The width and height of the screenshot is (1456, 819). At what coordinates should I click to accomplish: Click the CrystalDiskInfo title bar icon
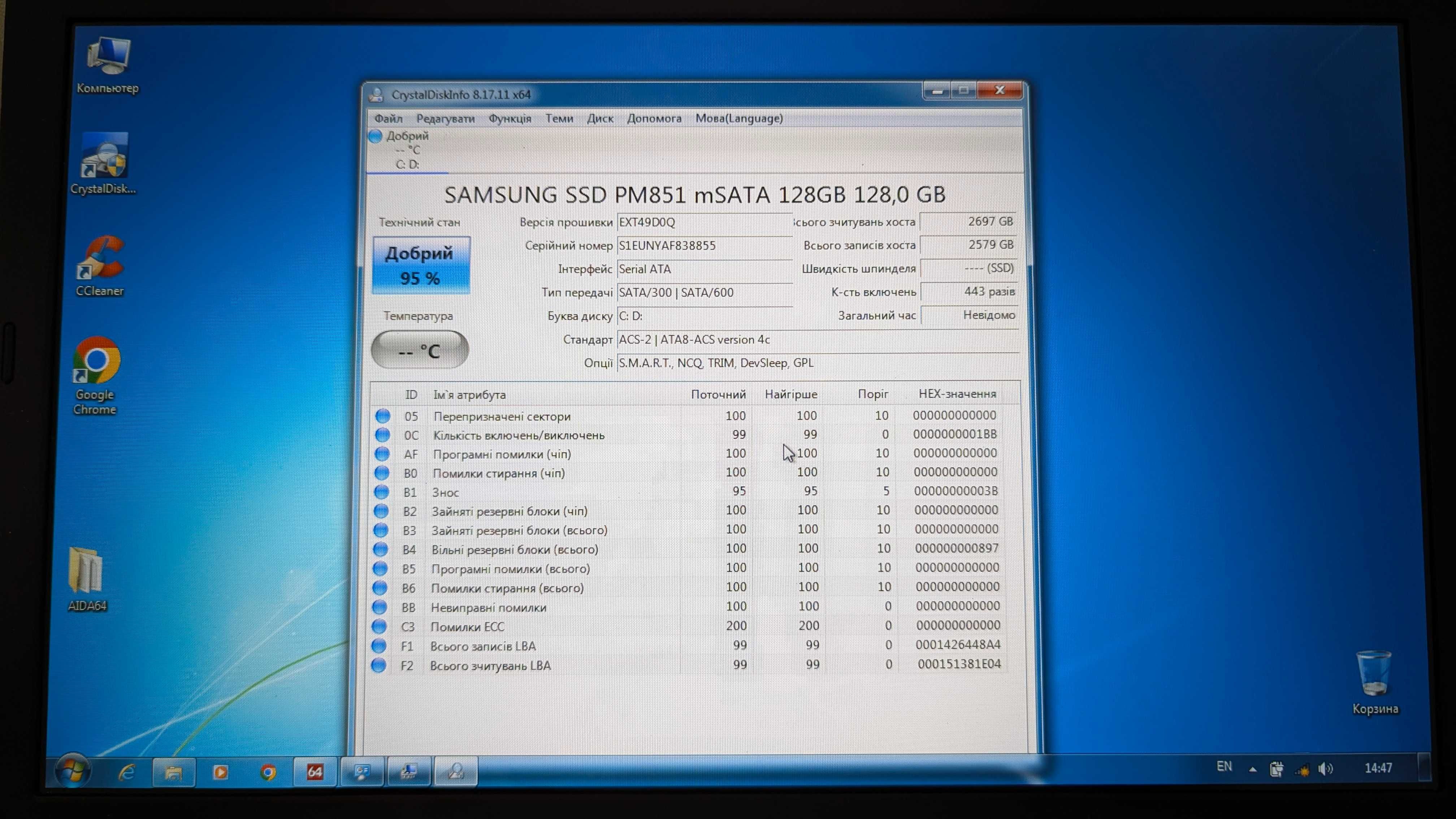click(x=376, y=94)
